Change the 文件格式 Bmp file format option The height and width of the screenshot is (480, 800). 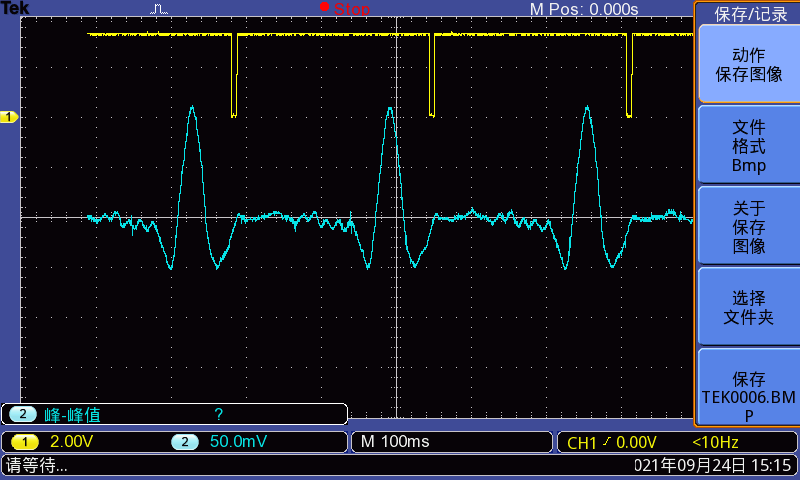[748, 145]
